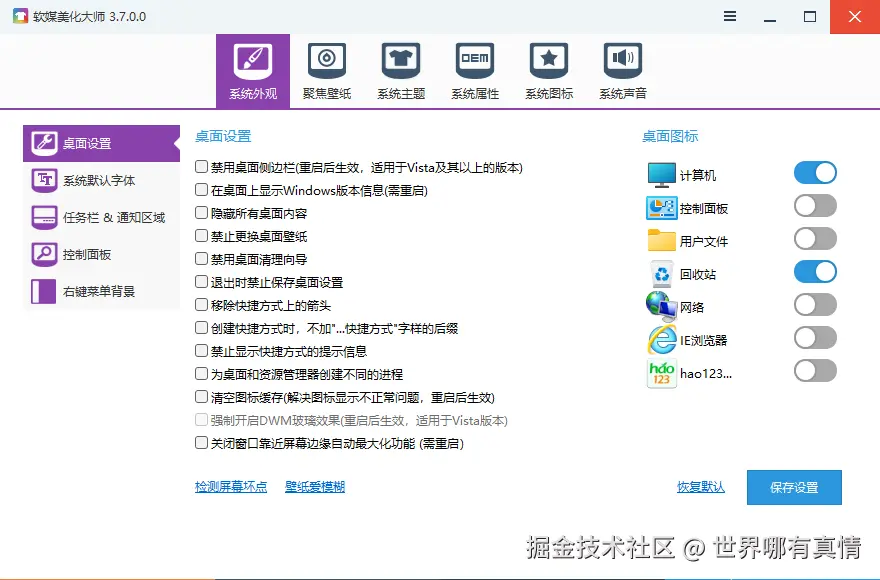Open the 系统属性 tab label
The height and width of the screenshot is (580, 880).
tap(475, 94)
